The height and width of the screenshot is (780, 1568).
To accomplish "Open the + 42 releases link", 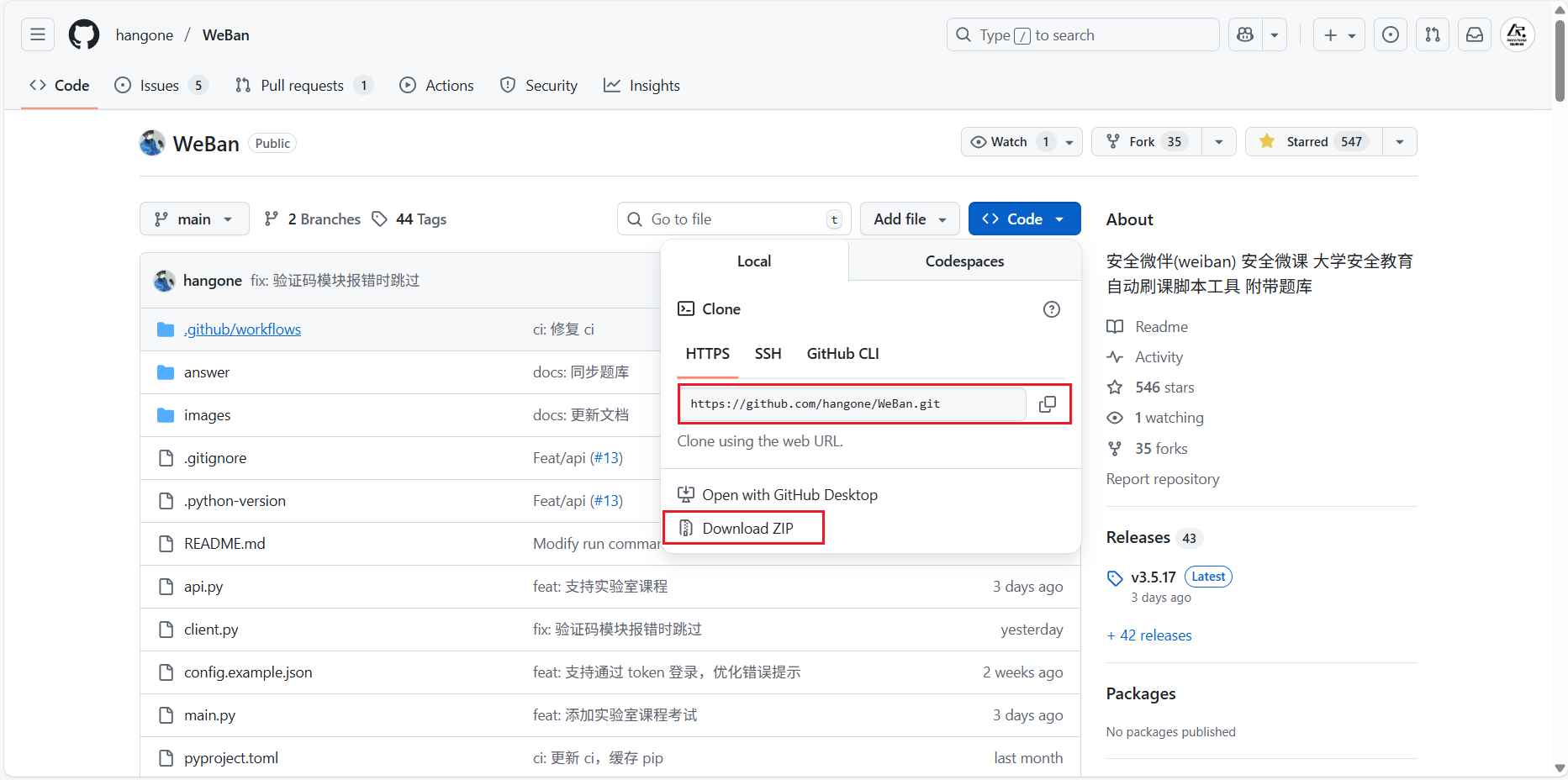I will pos(1149,635).
